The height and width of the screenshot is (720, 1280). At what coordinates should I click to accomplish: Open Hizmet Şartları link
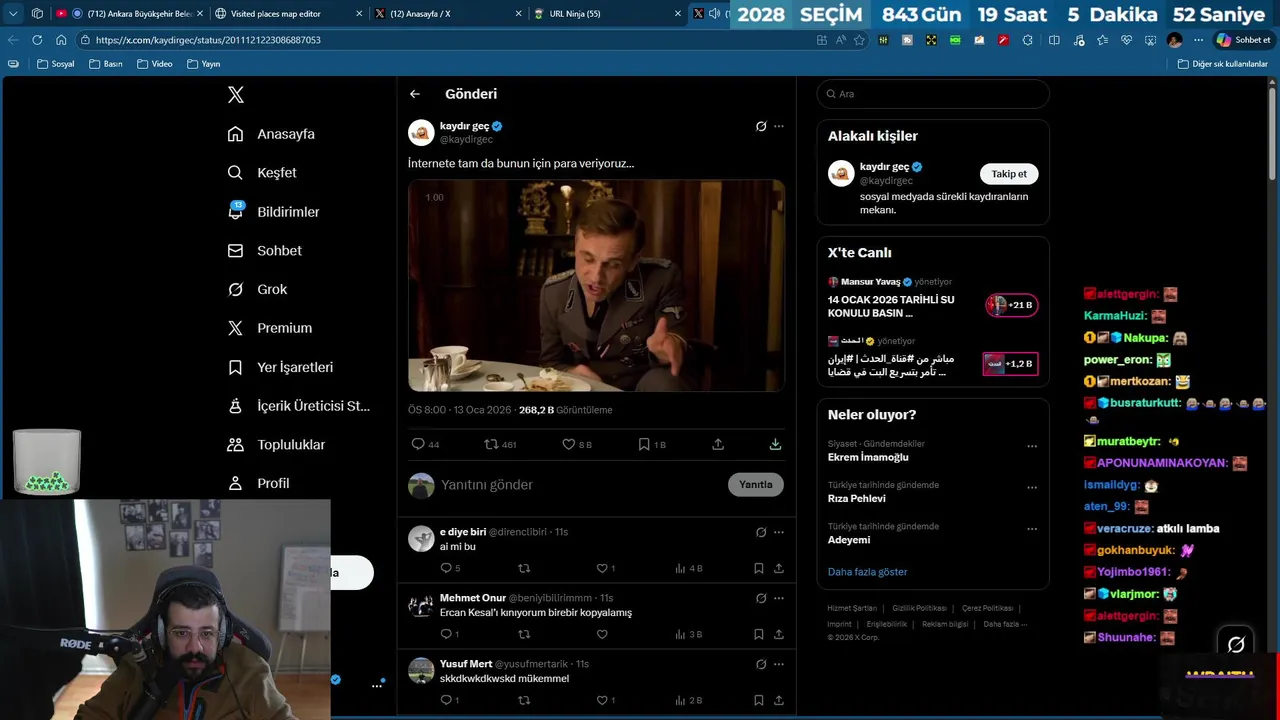point(852,608)
